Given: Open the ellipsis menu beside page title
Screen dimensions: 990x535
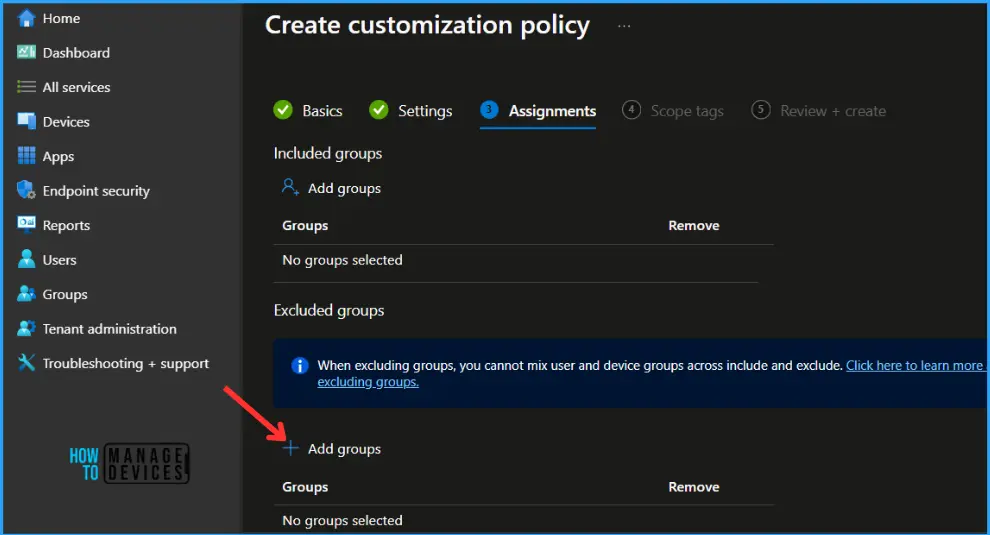Looking at the screenshot, I should coord(624,27).
